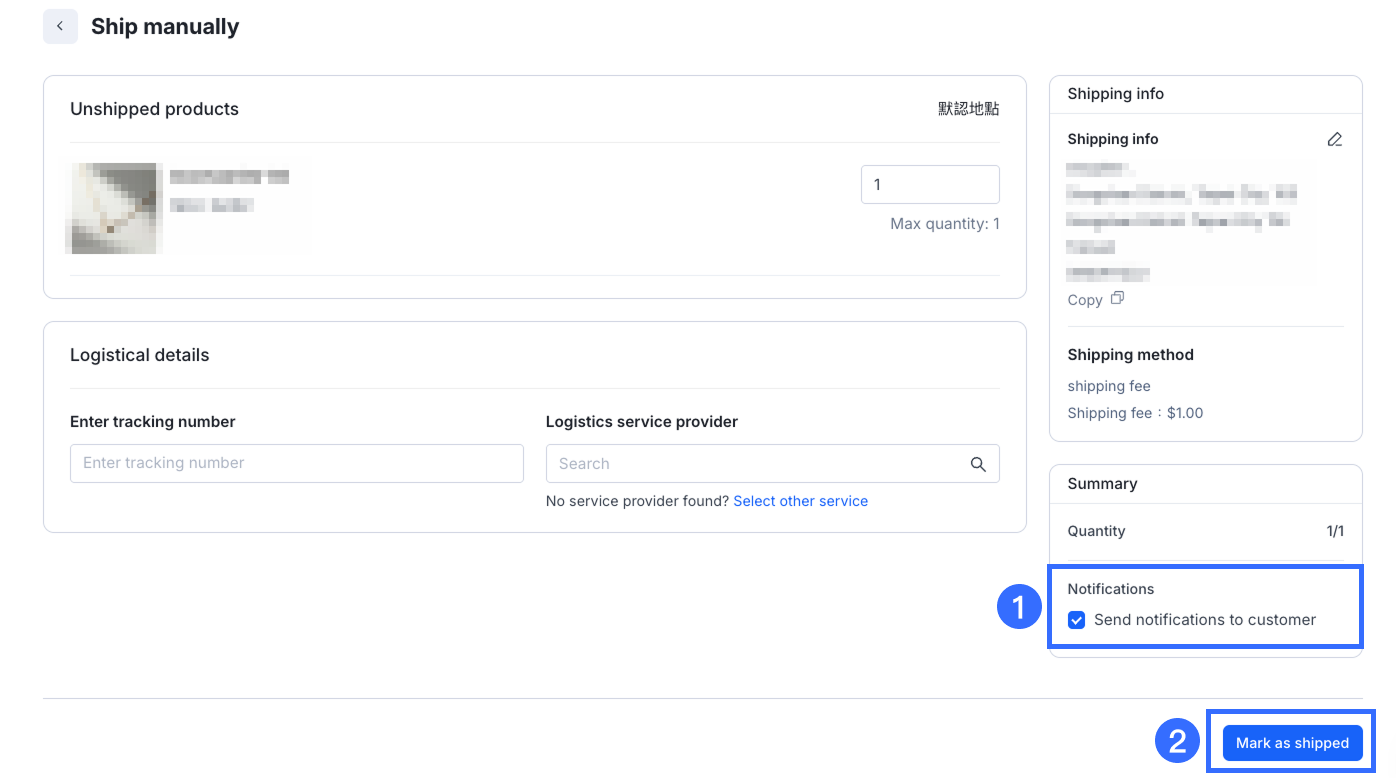This screenshot has height=778, width=1396.
Task: Click the blue step 1 circle marker
Action: [x=1019, y=607]
